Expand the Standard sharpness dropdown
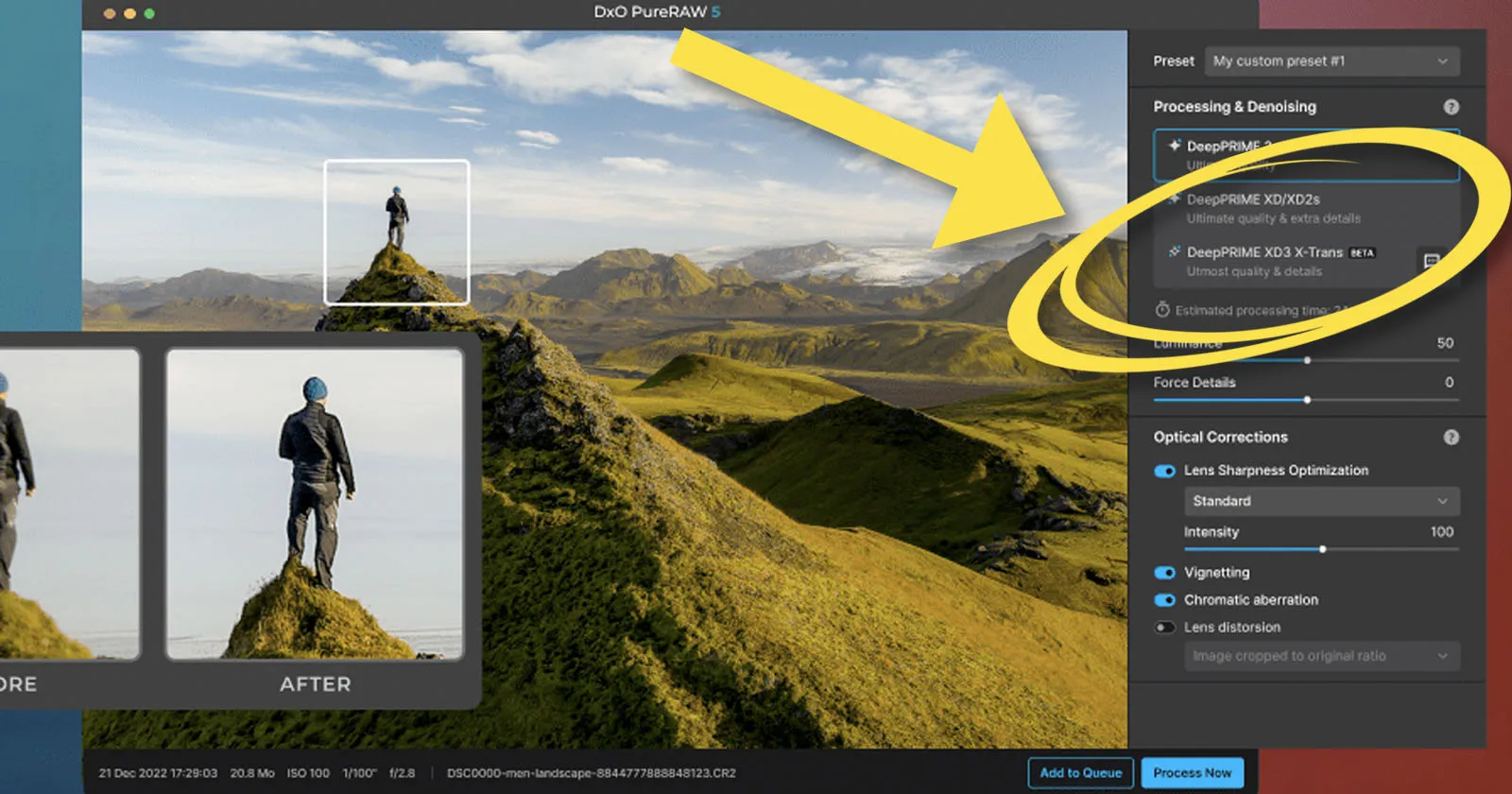The image size is (1512, 794). (1322, 501)
